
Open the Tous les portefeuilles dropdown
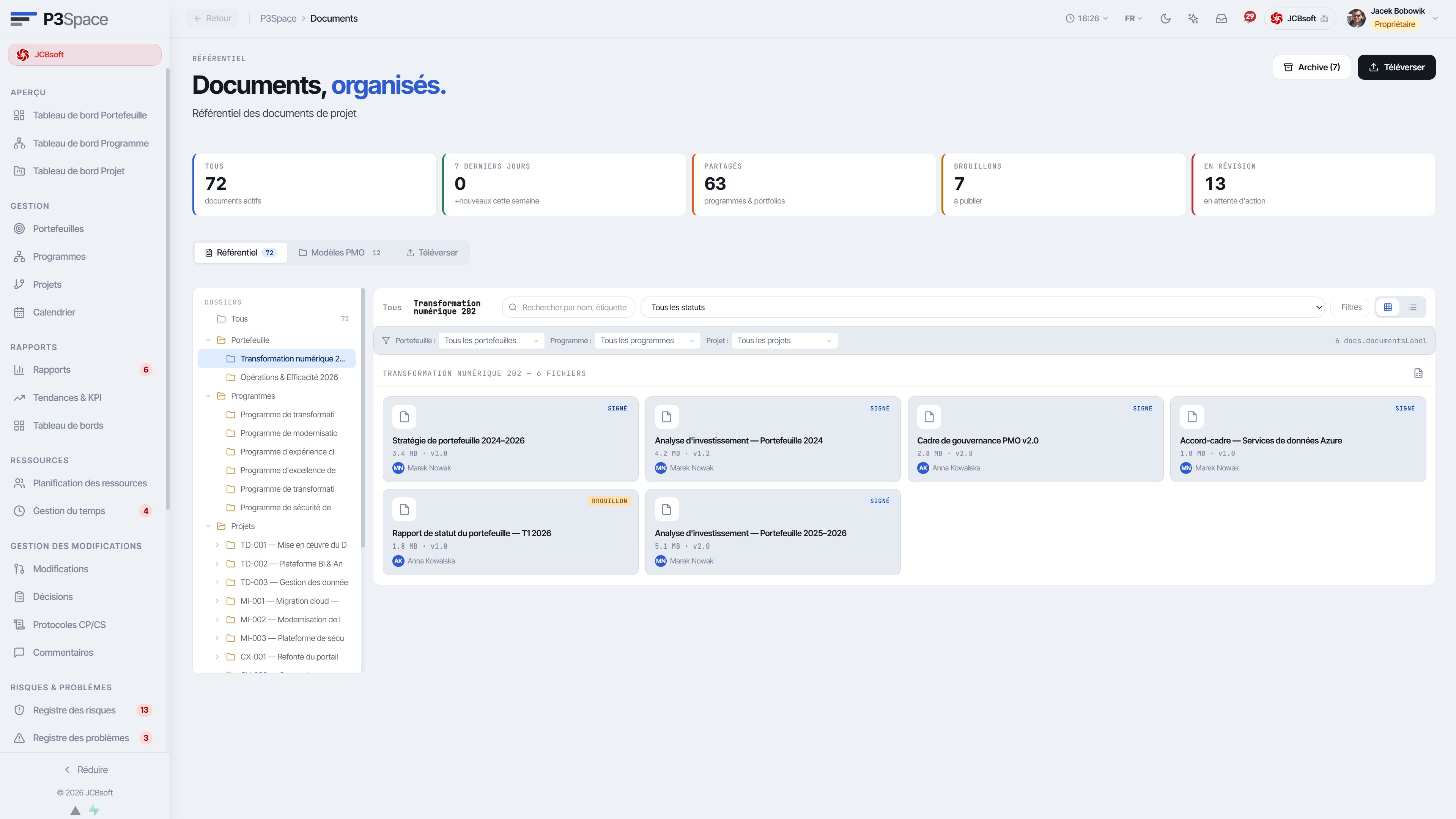[x=491, y=341]
